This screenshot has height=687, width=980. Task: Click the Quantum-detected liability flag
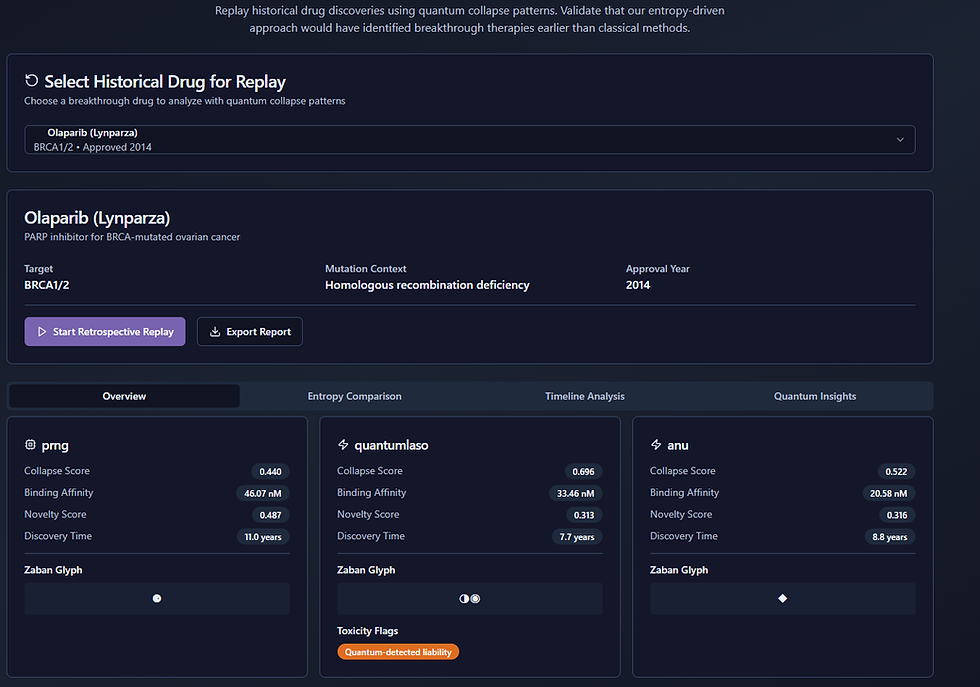click(x=398, y=652)
